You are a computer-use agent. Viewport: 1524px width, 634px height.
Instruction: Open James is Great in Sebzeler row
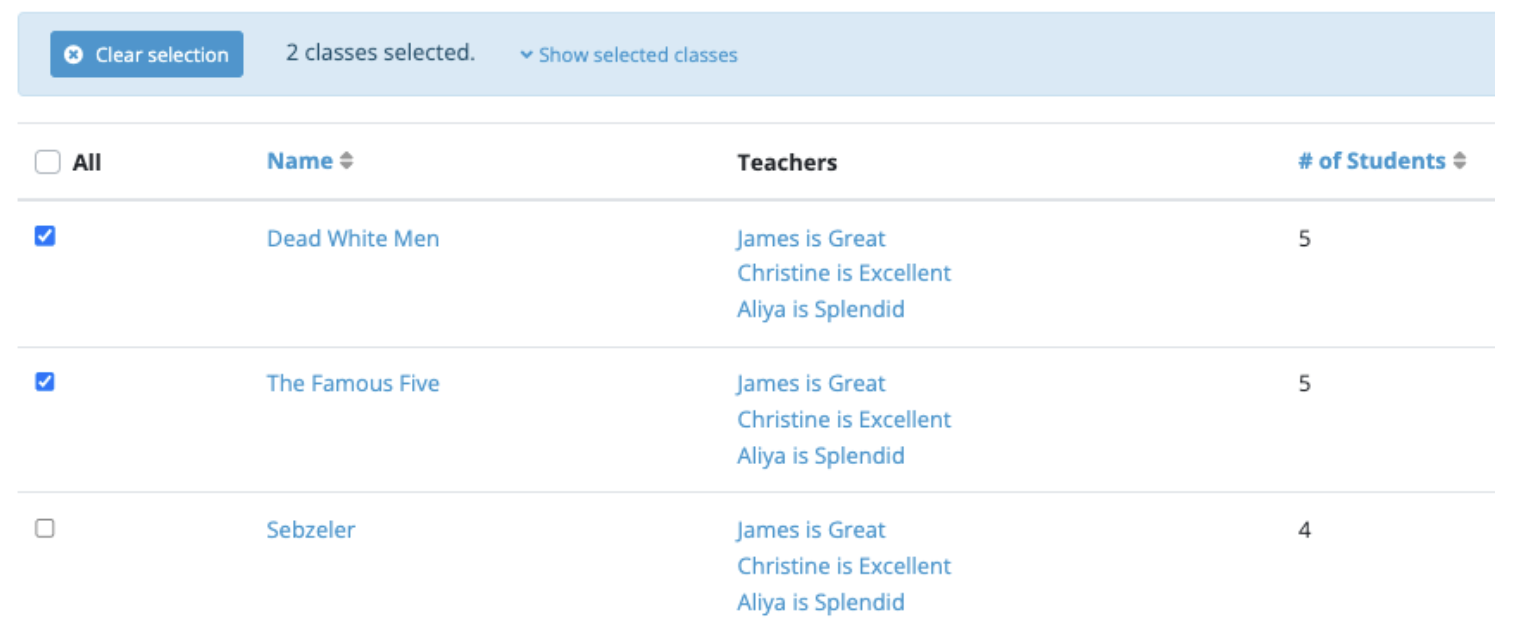[x=811, y=530]
